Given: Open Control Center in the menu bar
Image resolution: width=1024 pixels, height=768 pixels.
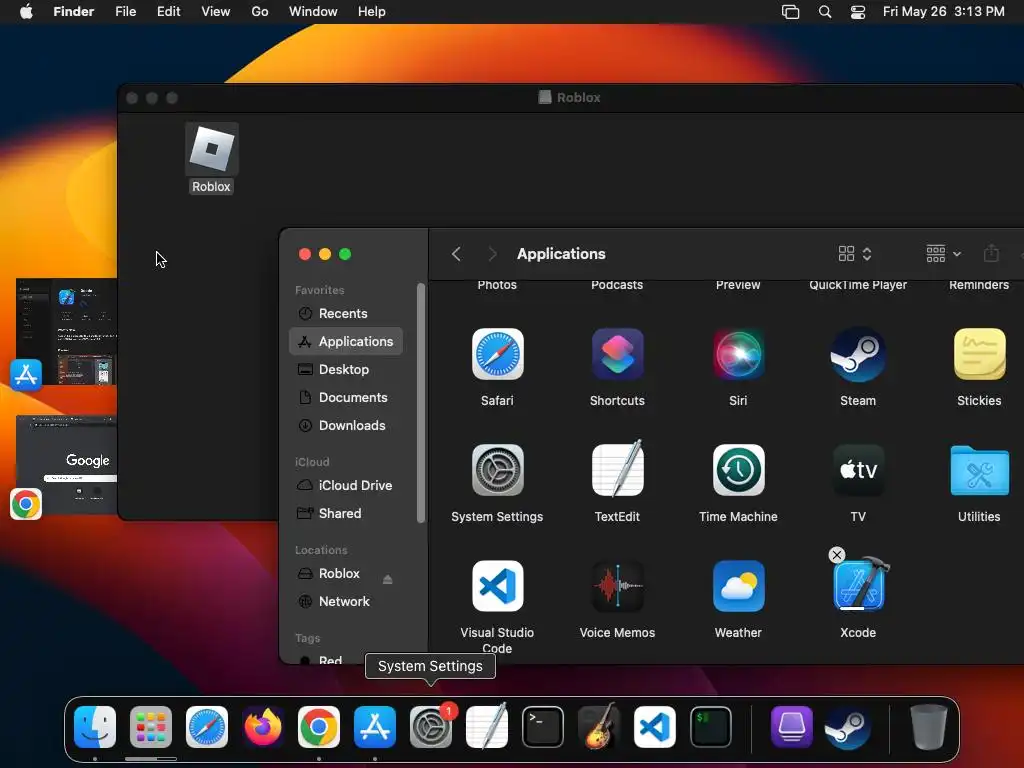Looking at the screenshot, I should pyautogui.click(x=858, y=12).
